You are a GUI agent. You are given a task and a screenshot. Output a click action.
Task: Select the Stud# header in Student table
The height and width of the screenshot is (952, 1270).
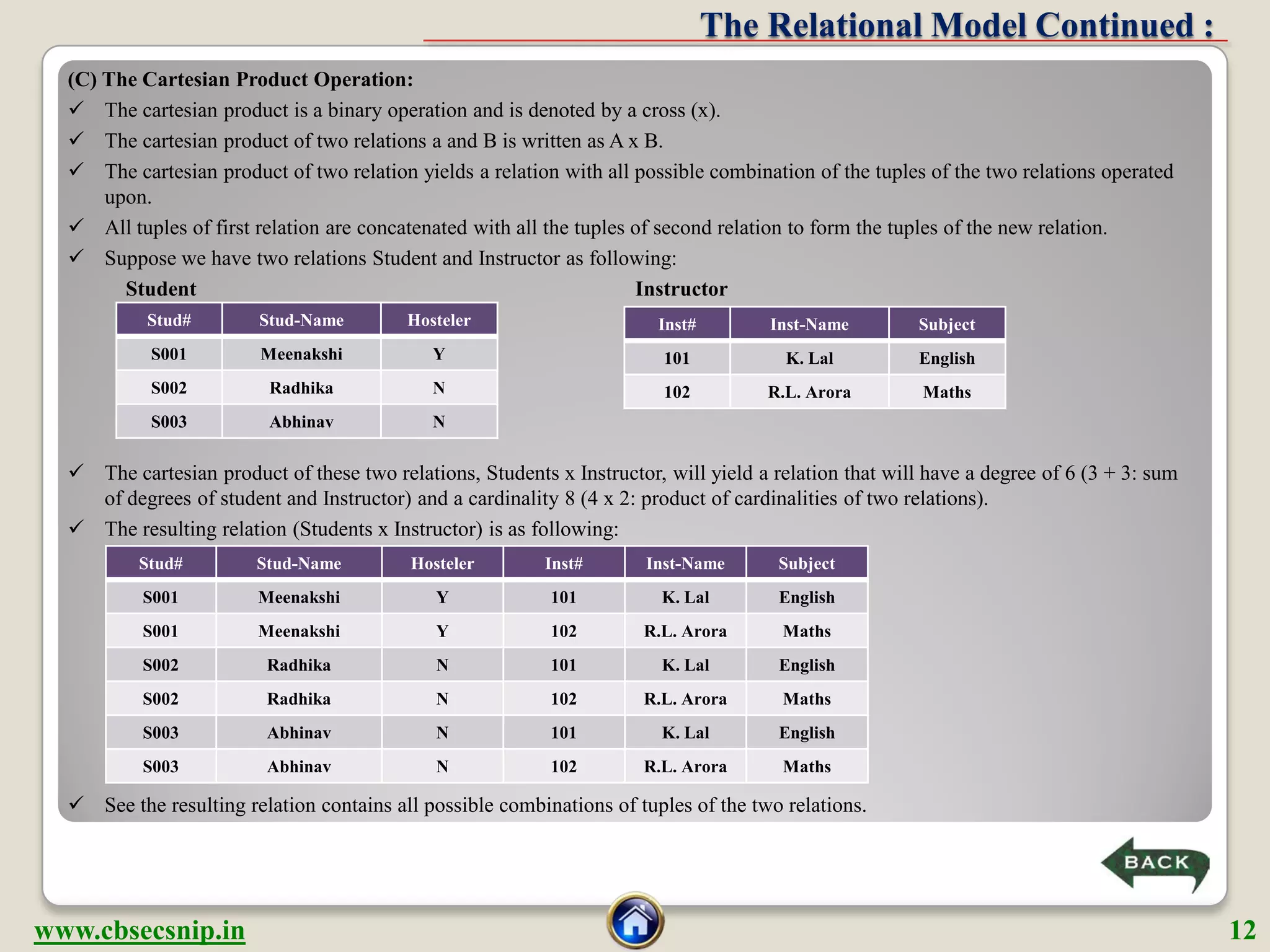coord(169,320)
